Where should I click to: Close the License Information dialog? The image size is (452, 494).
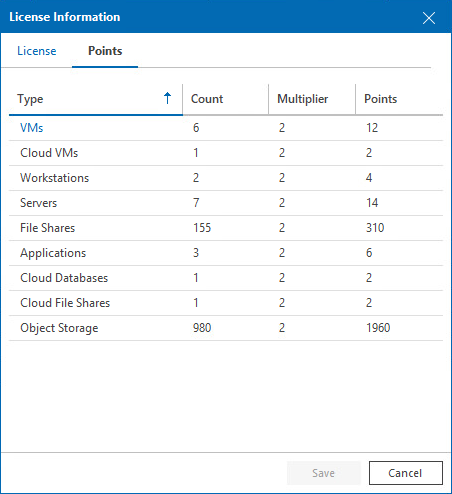pyautogui.click(x=429, y=18)
